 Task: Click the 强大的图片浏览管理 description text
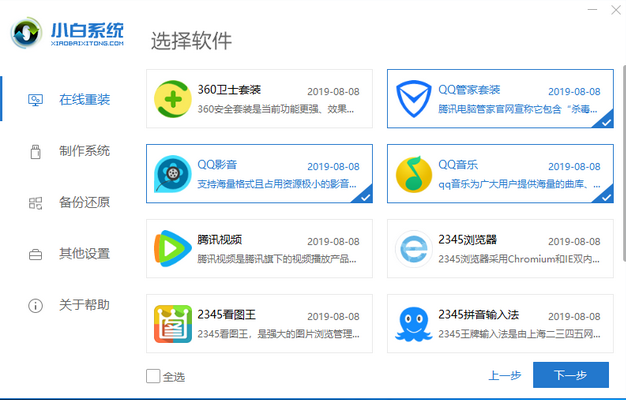tap(278, 334)
